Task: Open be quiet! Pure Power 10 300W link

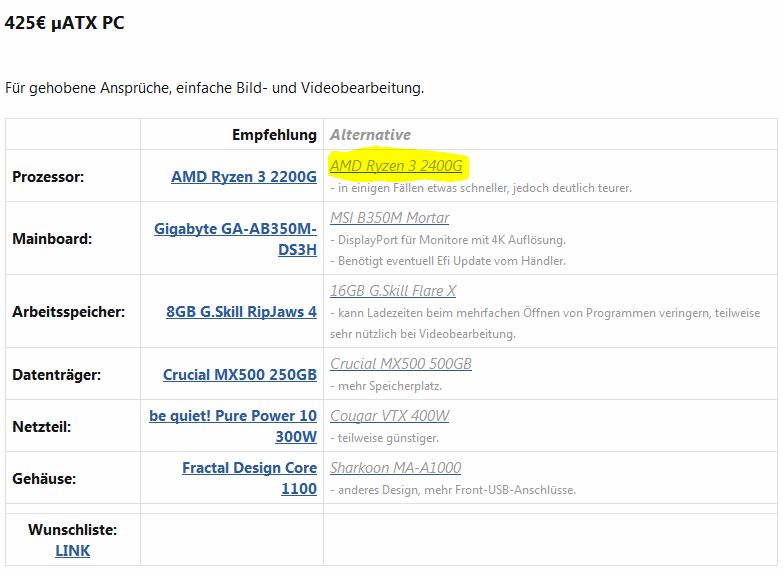Action: tap(233, 426)
